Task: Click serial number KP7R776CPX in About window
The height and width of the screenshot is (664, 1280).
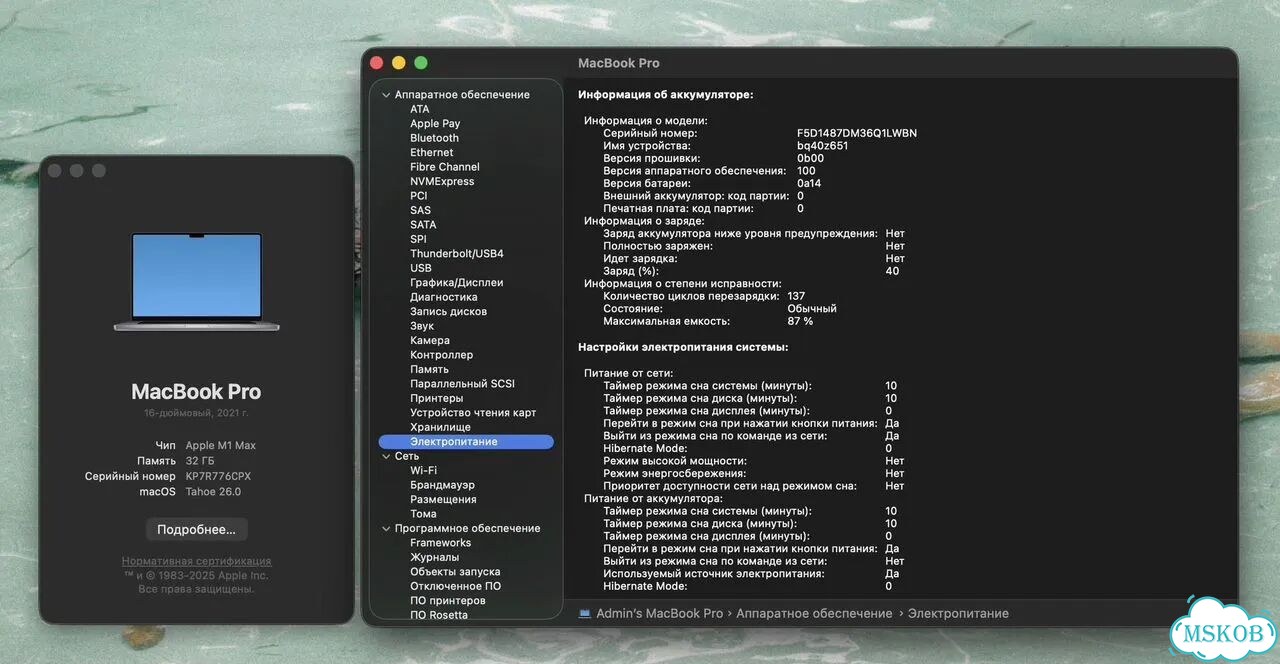Action: (219, 477)
